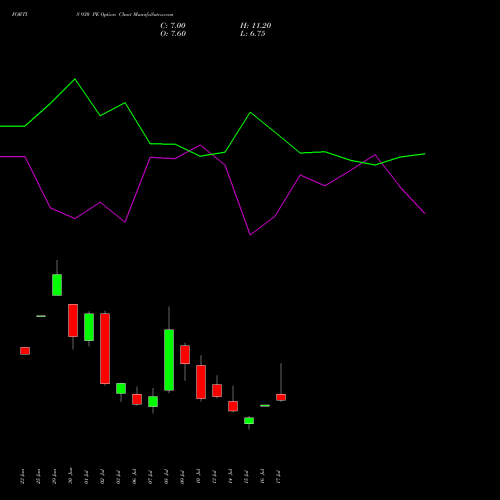Click the last red candle above 17 Jul

(281, 397)
